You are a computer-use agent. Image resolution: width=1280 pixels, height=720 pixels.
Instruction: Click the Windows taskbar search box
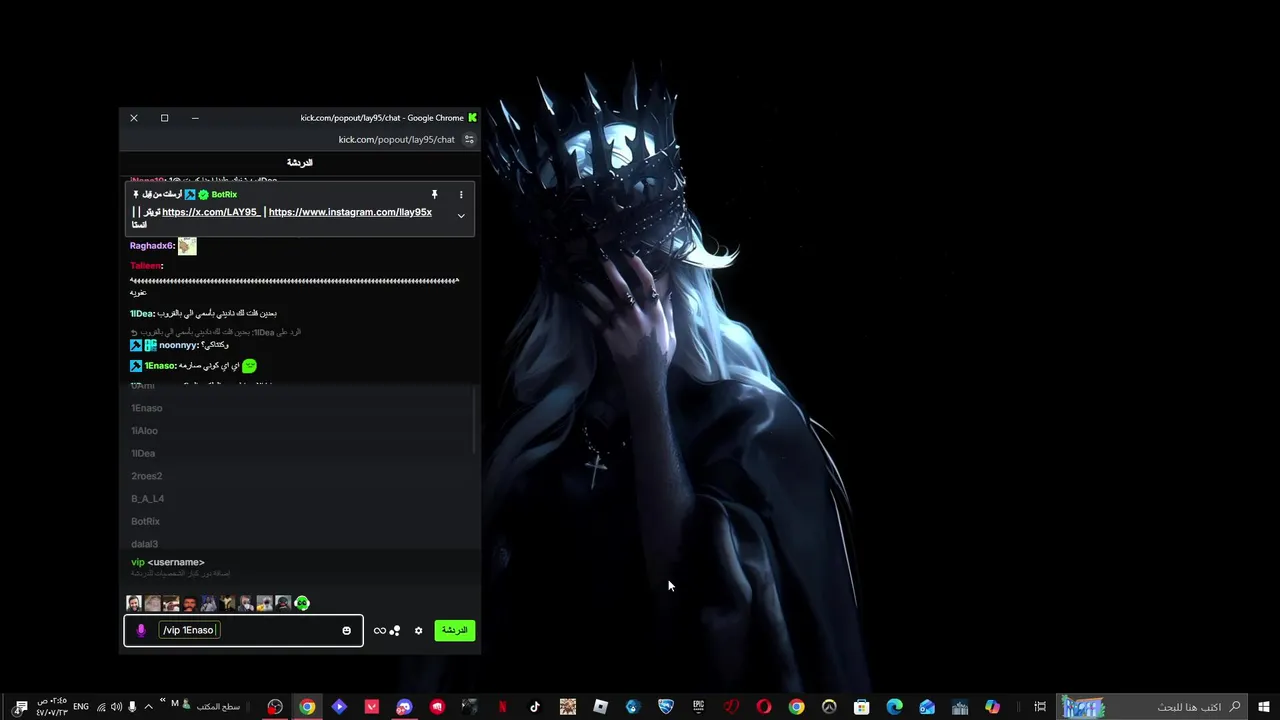click(x=1155, y=707)
